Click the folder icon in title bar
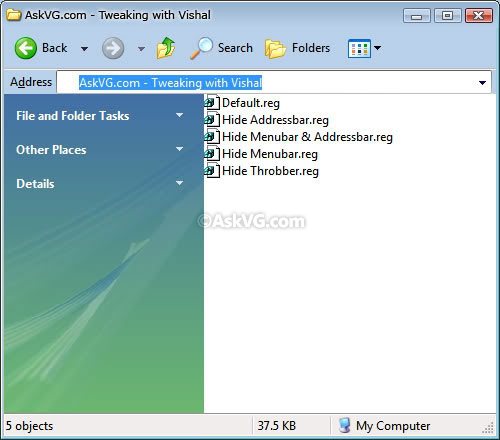 click(14, 15)
